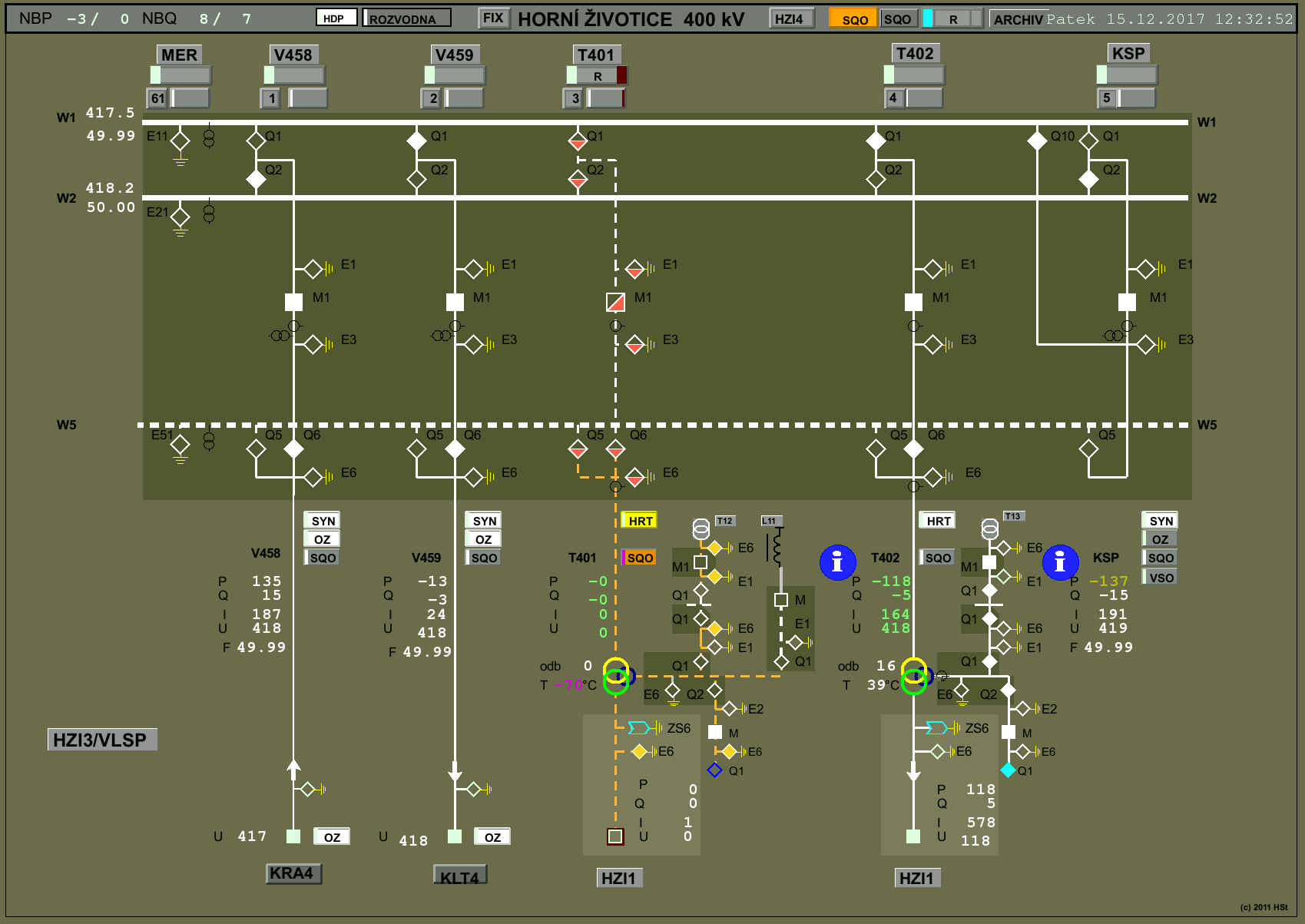This screenshot has height=924, width=1305.
Task: Go to the KRA4 substation
Action: click(293, 873)
